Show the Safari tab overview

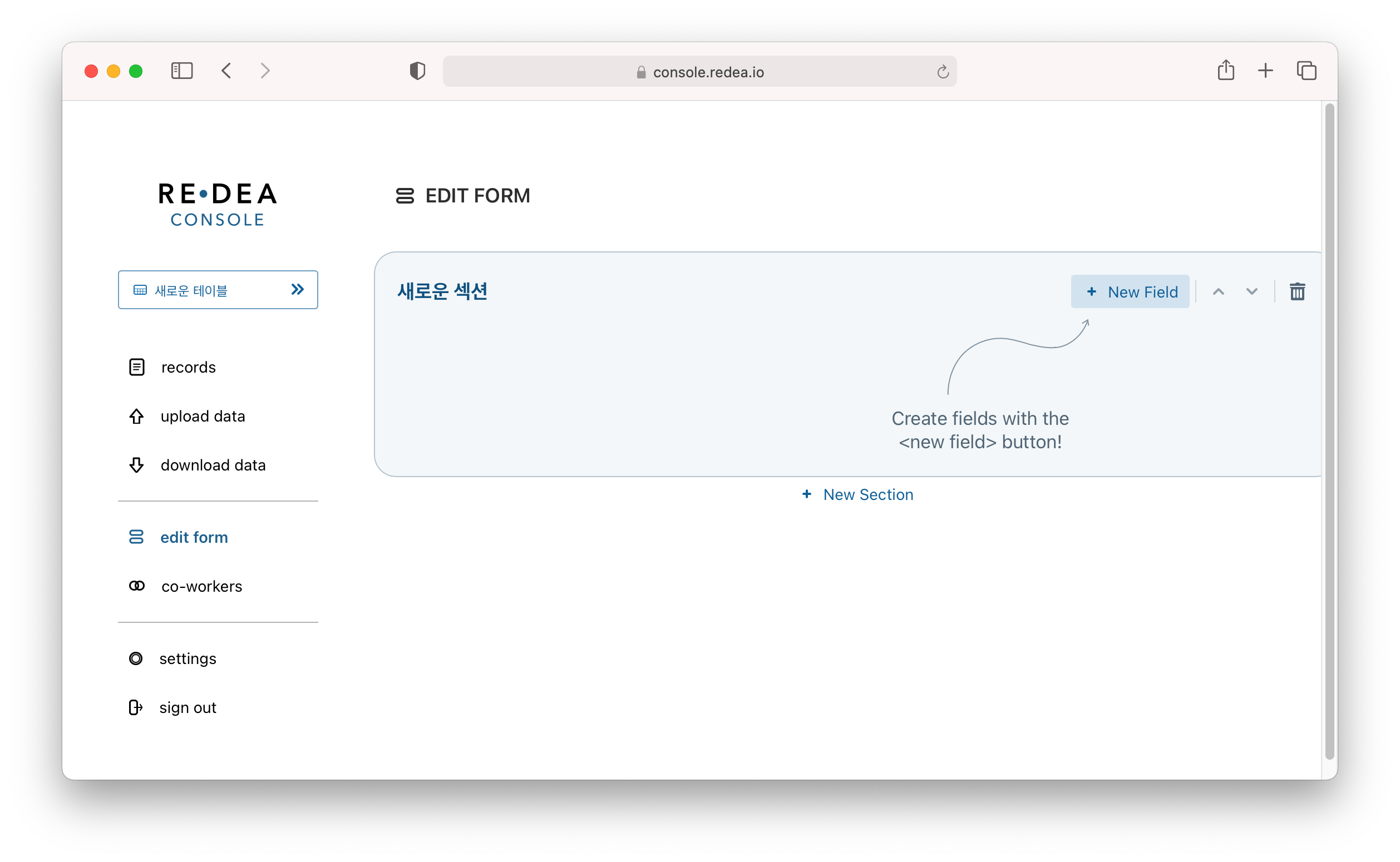(1306, 71)
